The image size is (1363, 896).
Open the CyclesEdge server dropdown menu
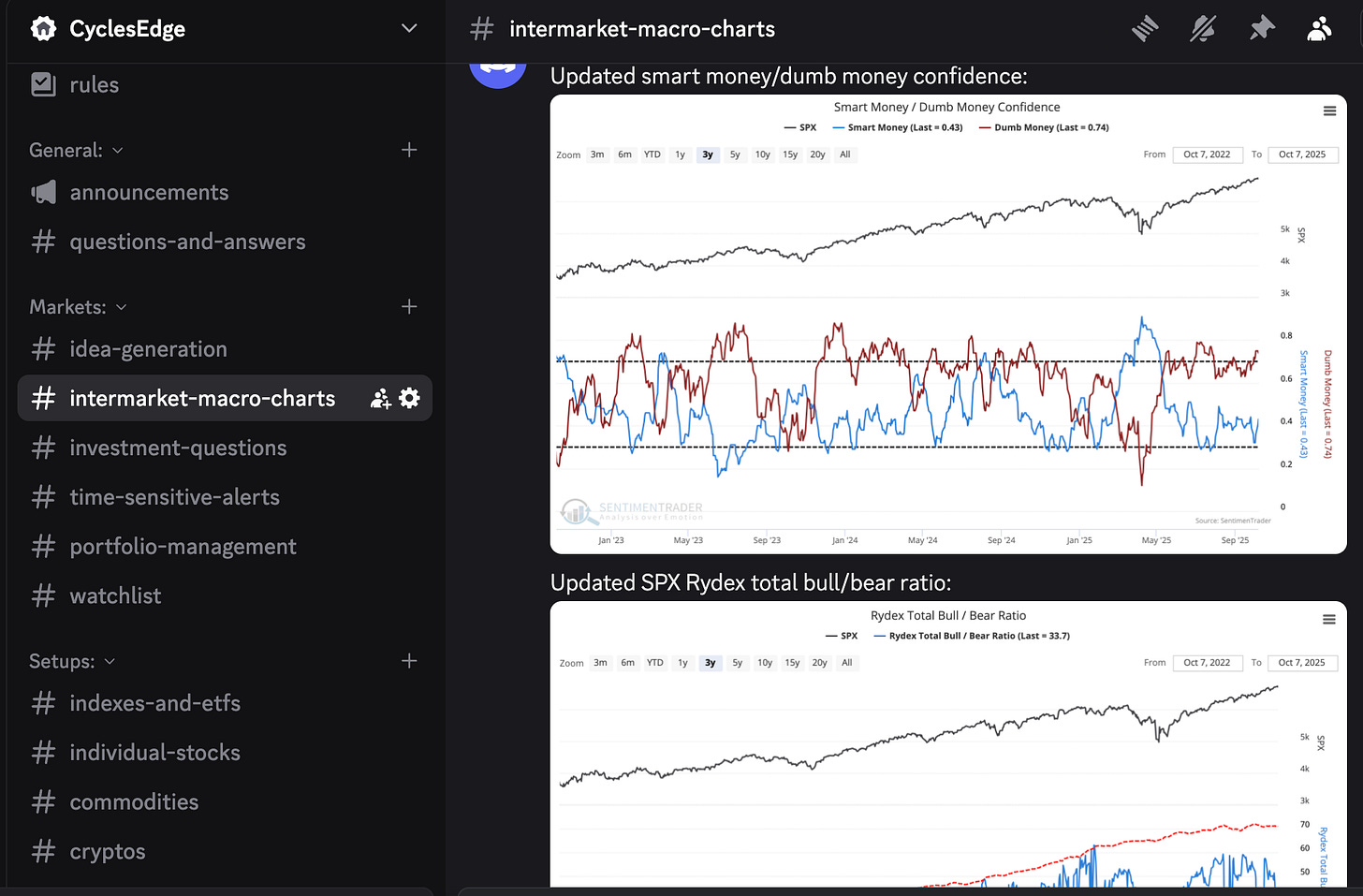tap(409, 28)
